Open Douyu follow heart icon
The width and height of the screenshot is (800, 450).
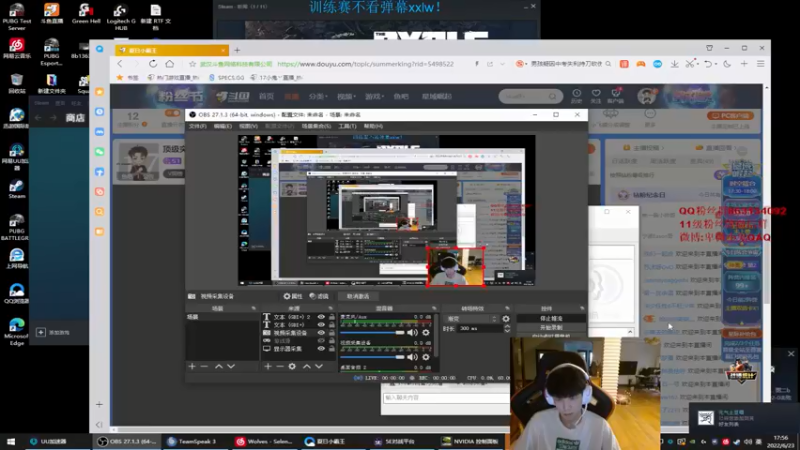596,95
